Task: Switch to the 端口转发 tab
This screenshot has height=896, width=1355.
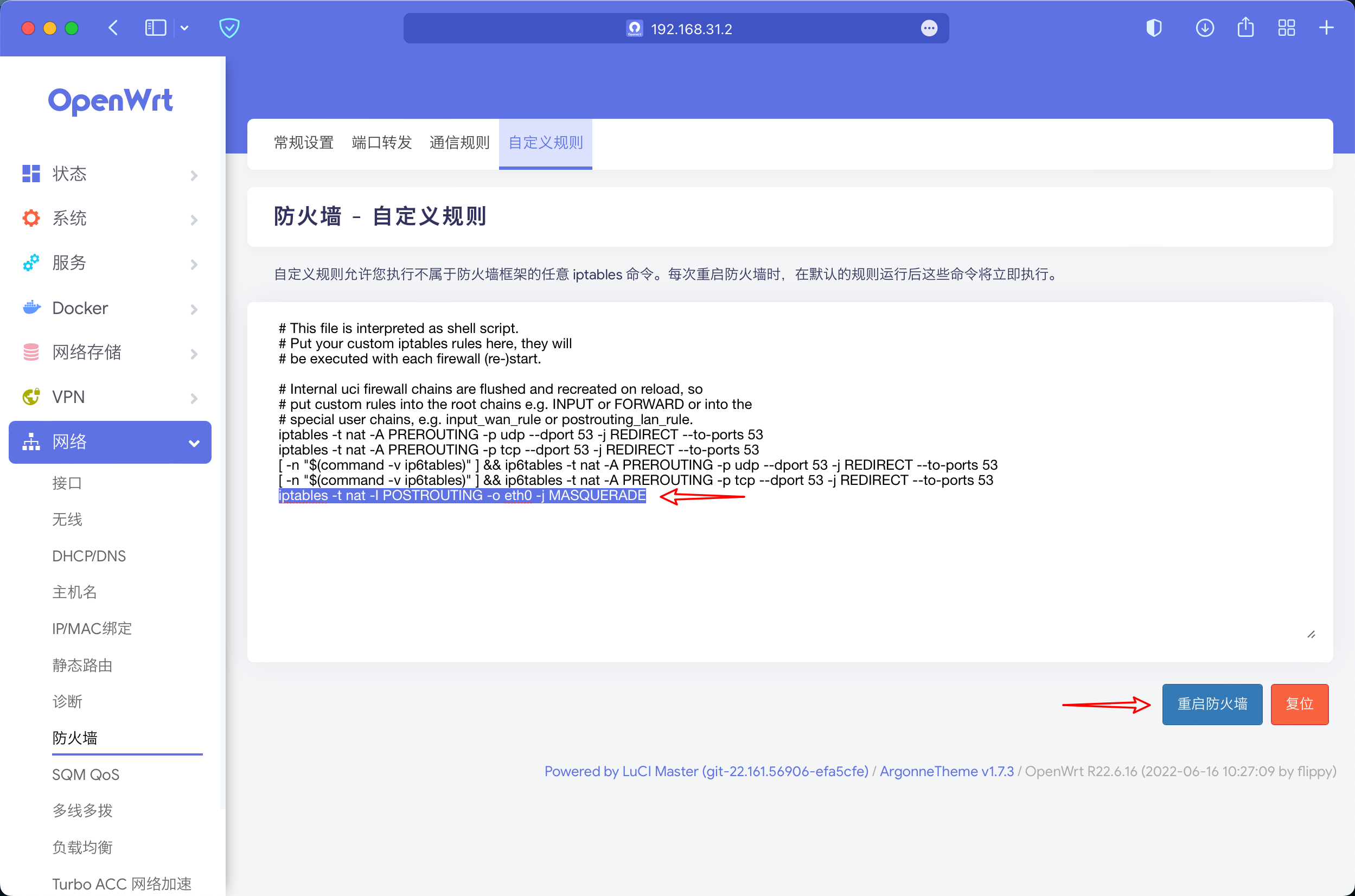Action: 382,142
